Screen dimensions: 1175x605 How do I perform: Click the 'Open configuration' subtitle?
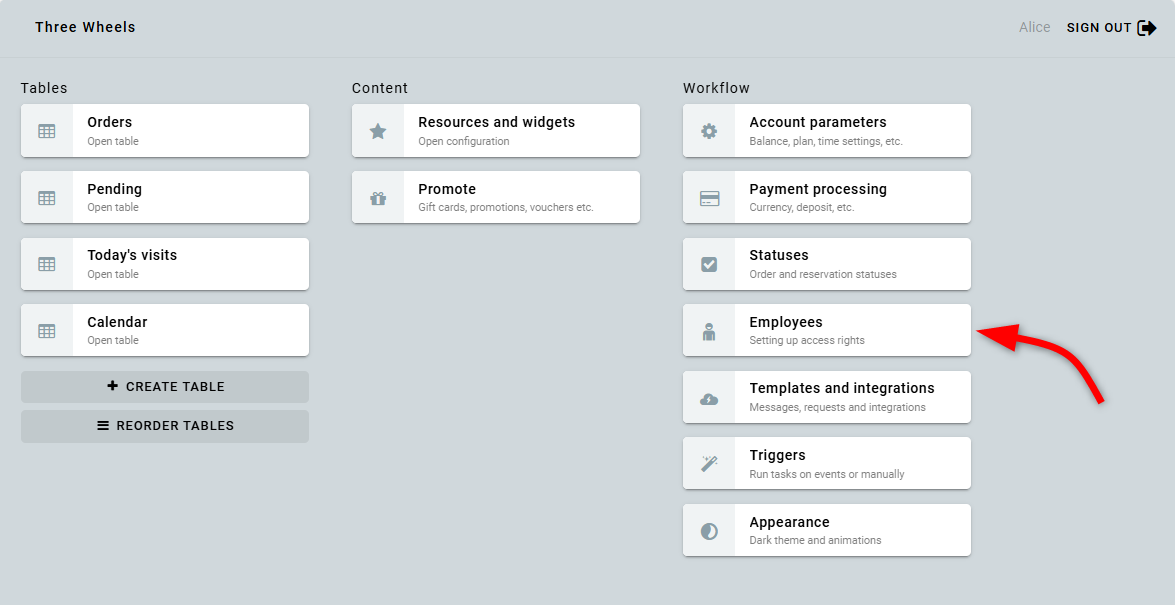[x=464, y=141]
